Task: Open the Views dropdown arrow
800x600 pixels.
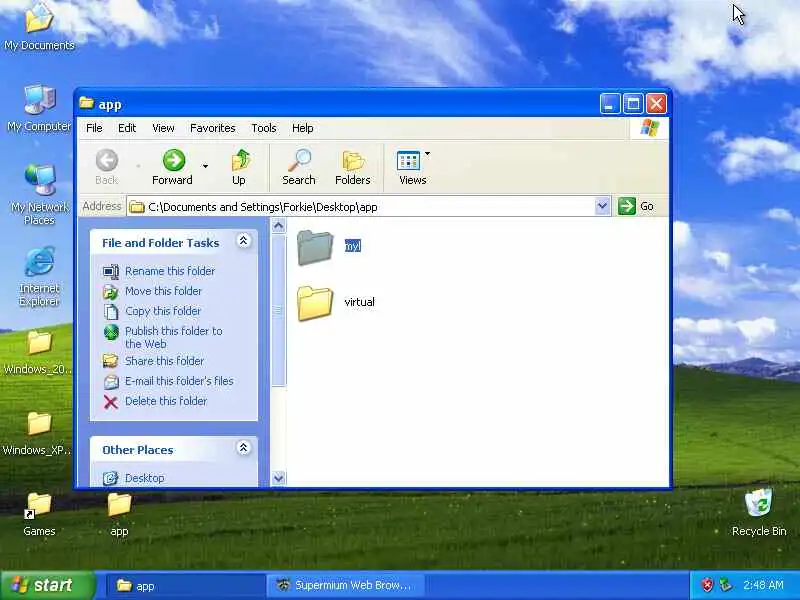Action: click(x=428, y=154)
